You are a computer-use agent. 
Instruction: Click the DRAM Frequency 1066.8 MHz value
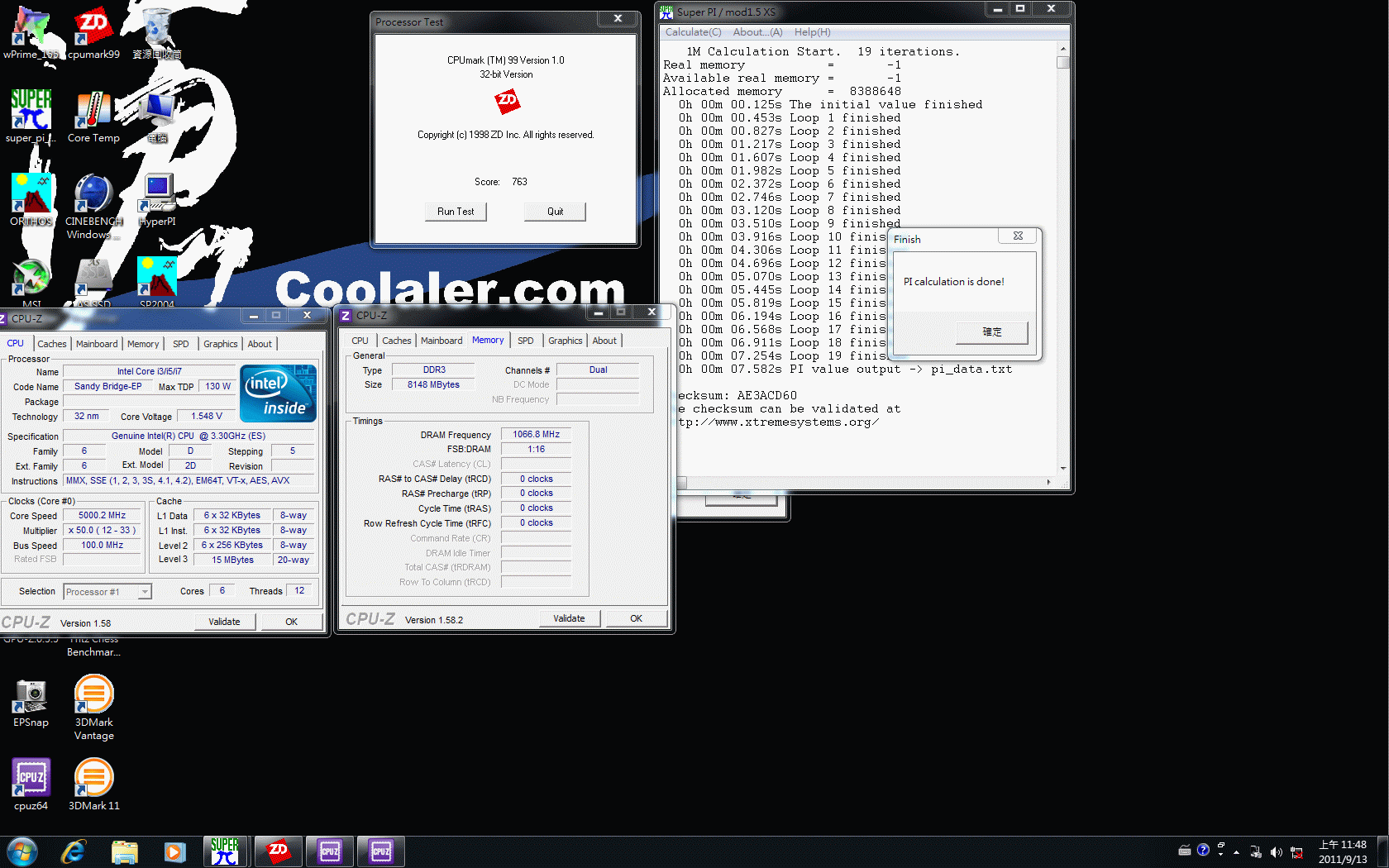[x=536, y=435]
